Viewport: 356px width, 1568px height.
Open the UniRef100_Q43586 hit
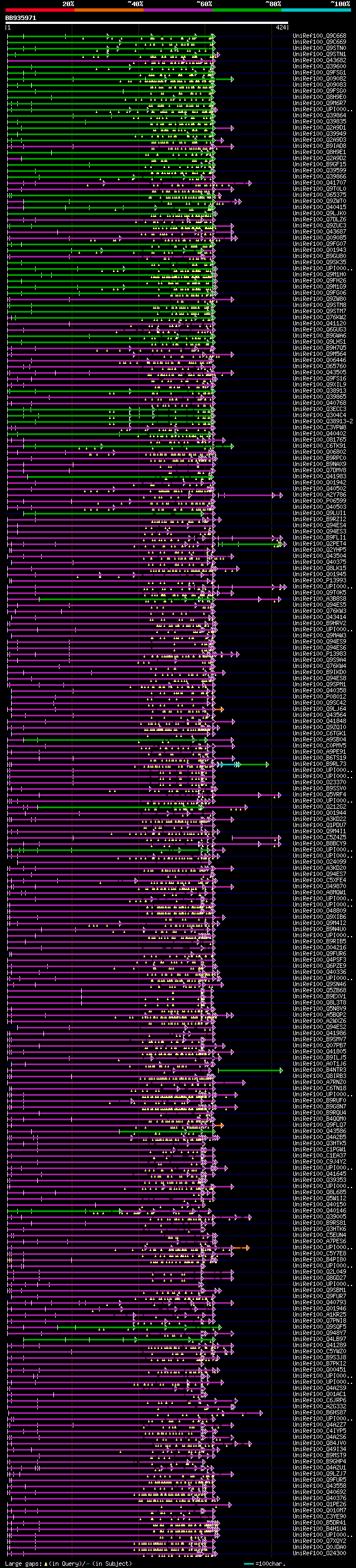tap(319, 1131)
